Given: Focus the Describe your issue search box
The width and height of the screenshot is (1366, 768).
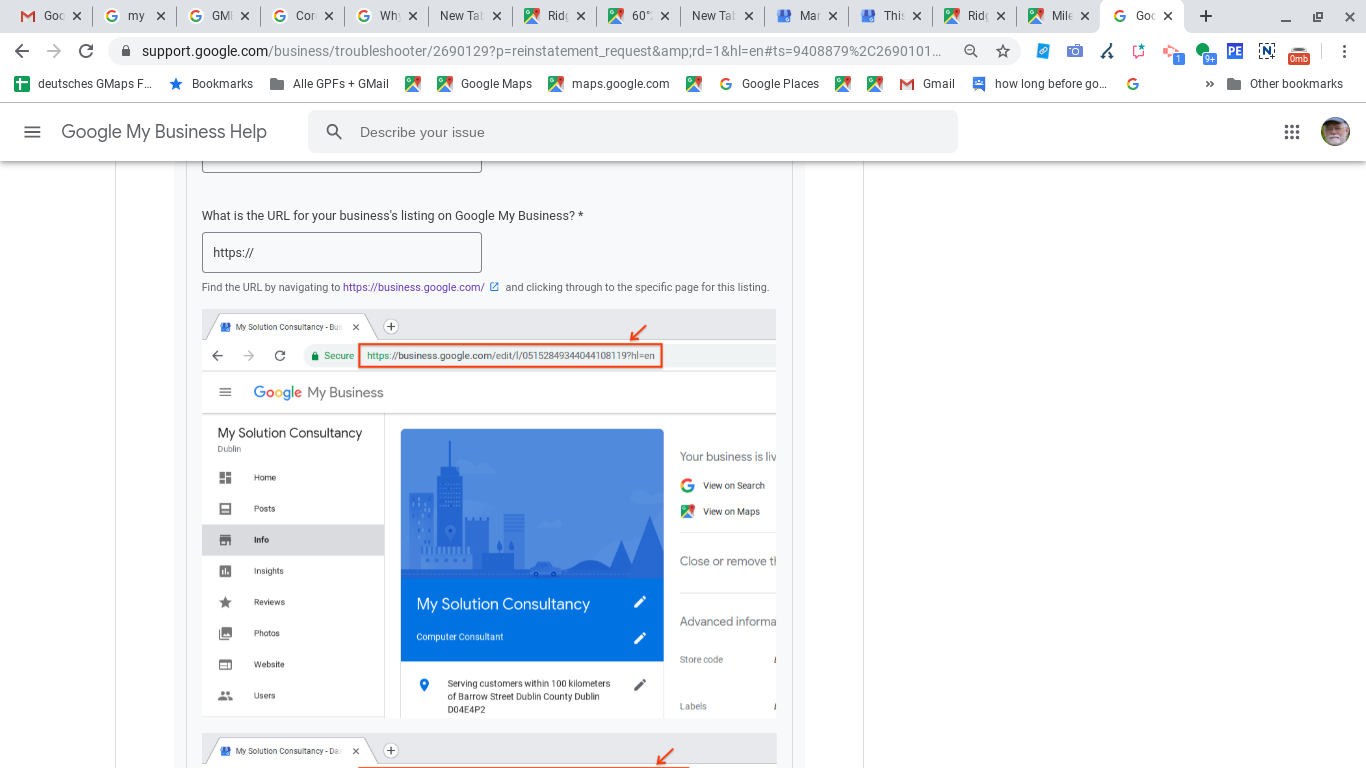Looking at the screenshot, I should [632, 132].
